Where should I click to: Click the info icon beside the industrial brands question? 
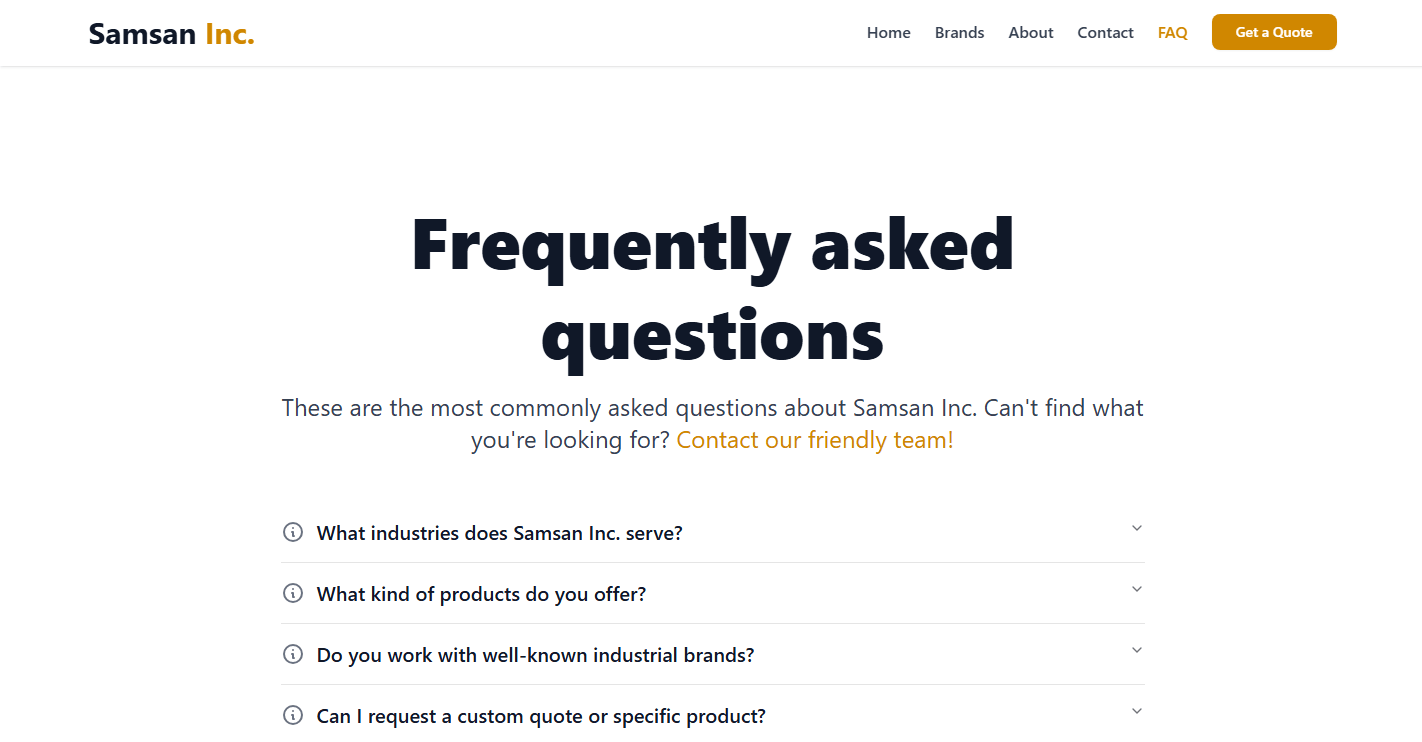pyautogui.click(x=293, y=654)
